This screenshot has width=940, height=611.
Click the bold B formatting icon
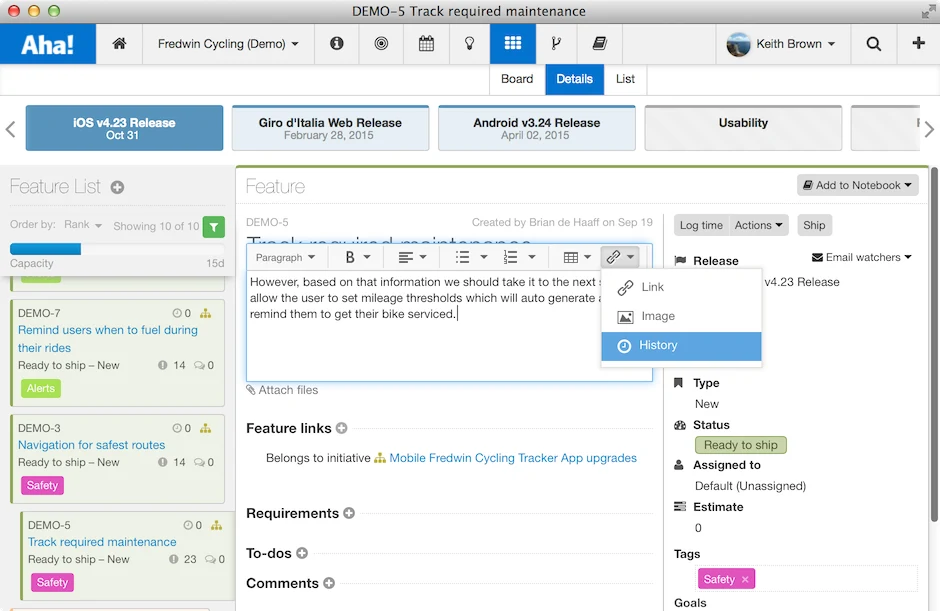350,257
